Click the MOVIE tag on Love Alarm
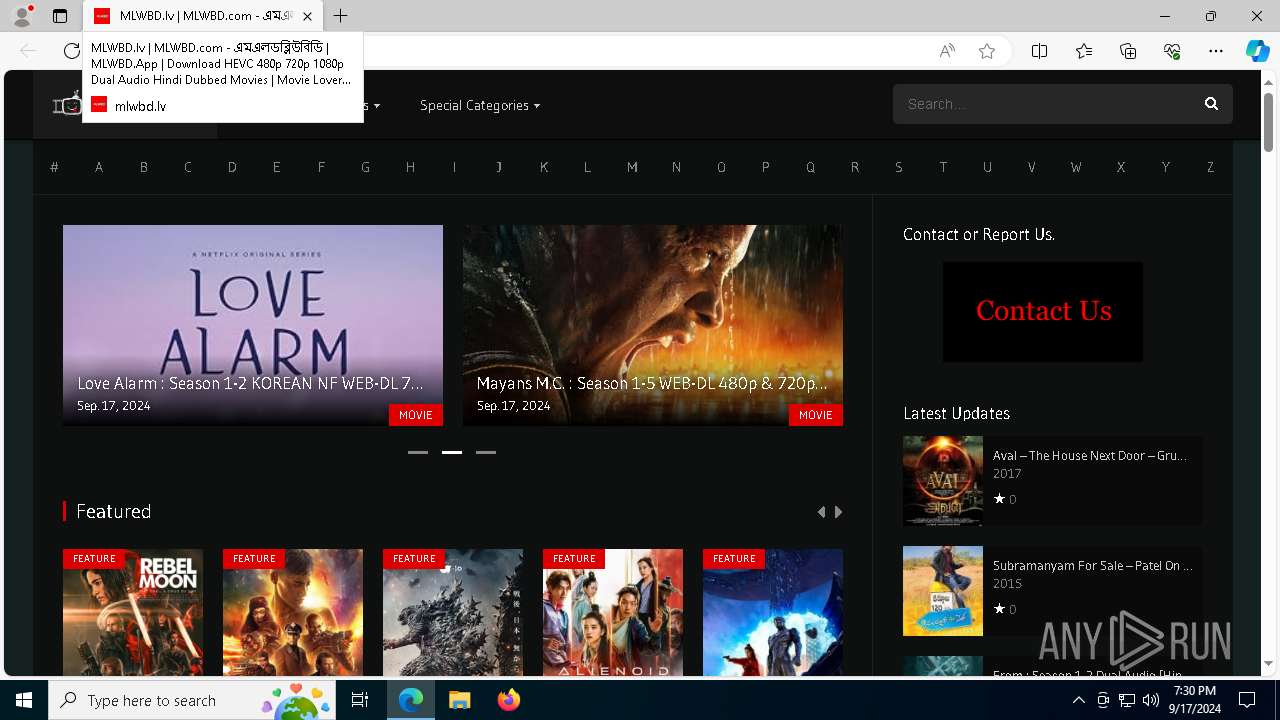Image resolution: width=1280 pixels, height=720 pixels. [416, 415]
